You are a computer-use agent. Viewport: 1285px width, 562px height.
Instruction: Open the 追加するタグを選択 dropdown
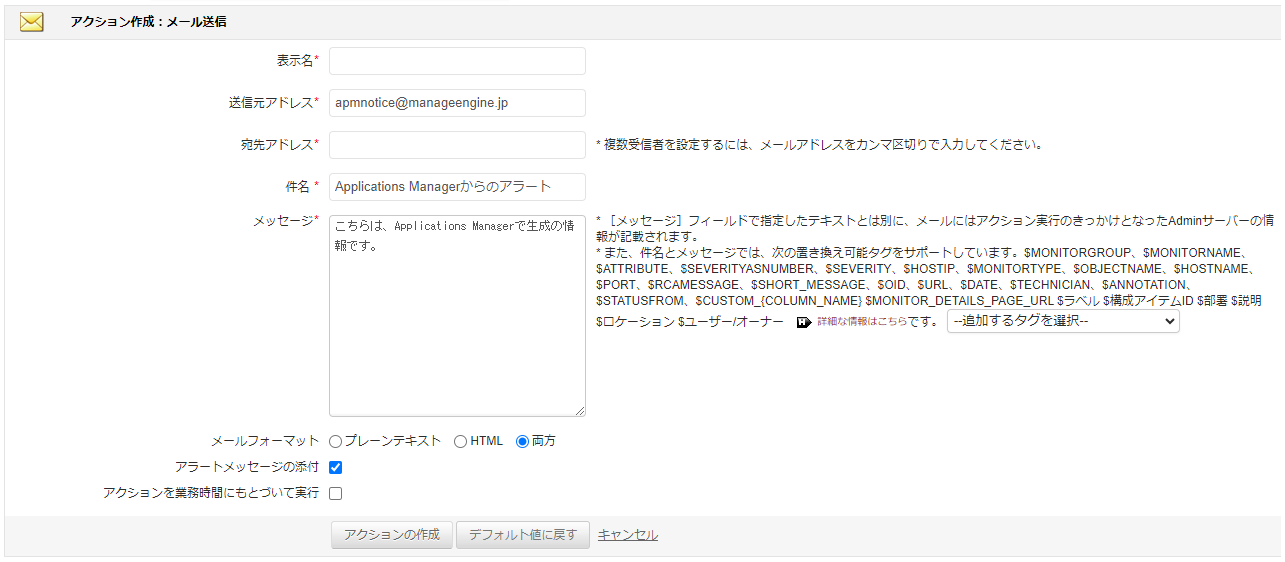point(1062,321)
